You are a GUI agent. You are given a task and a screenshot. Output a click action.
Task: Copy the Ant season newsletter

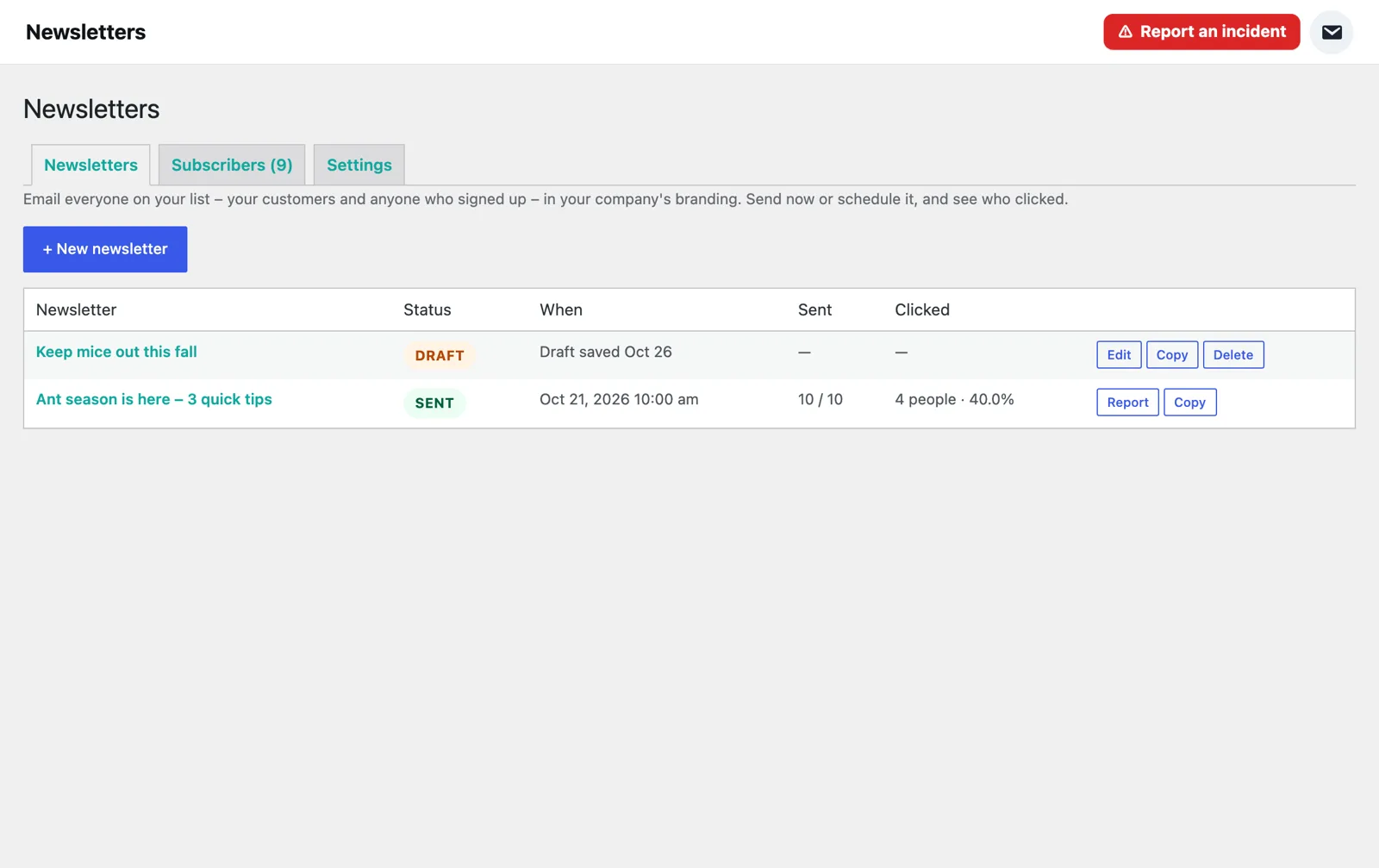(1189, 402)
